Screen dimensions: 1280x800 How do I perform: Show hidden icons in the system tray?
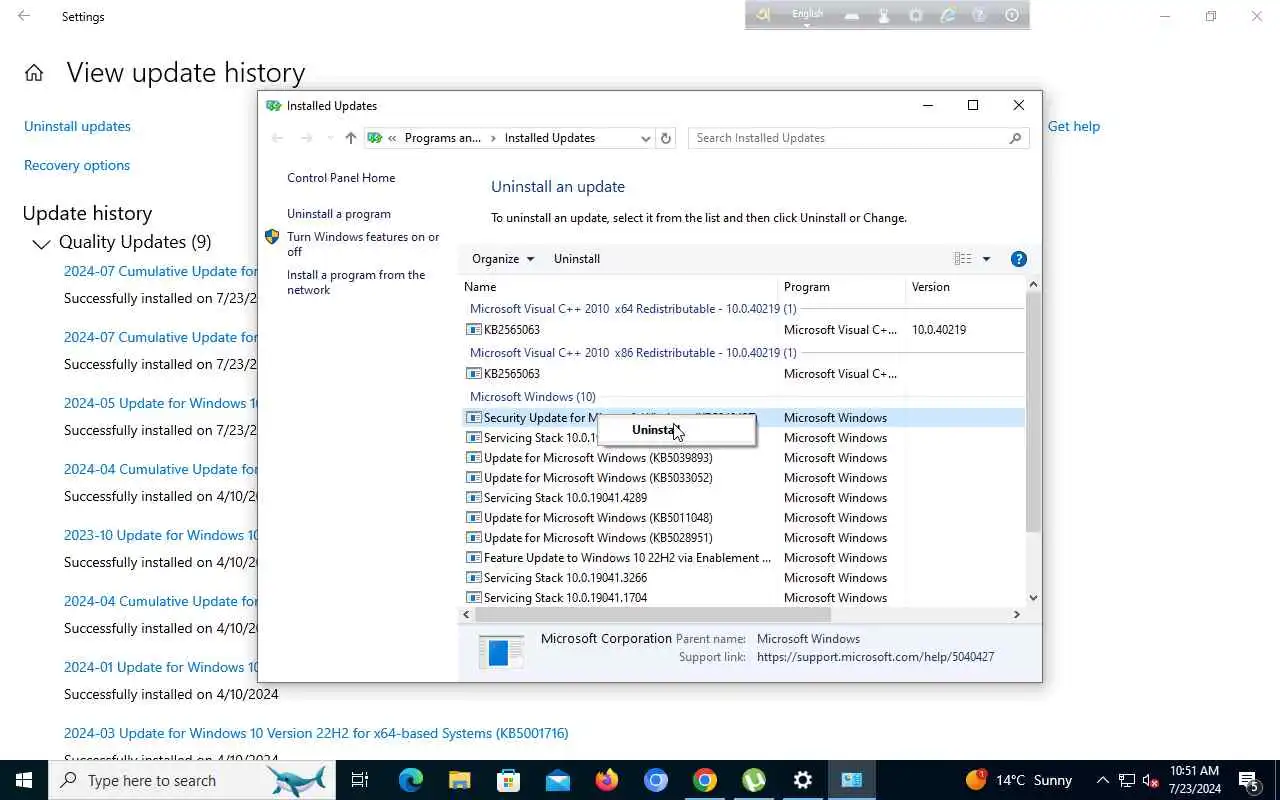click(1103, 780)
